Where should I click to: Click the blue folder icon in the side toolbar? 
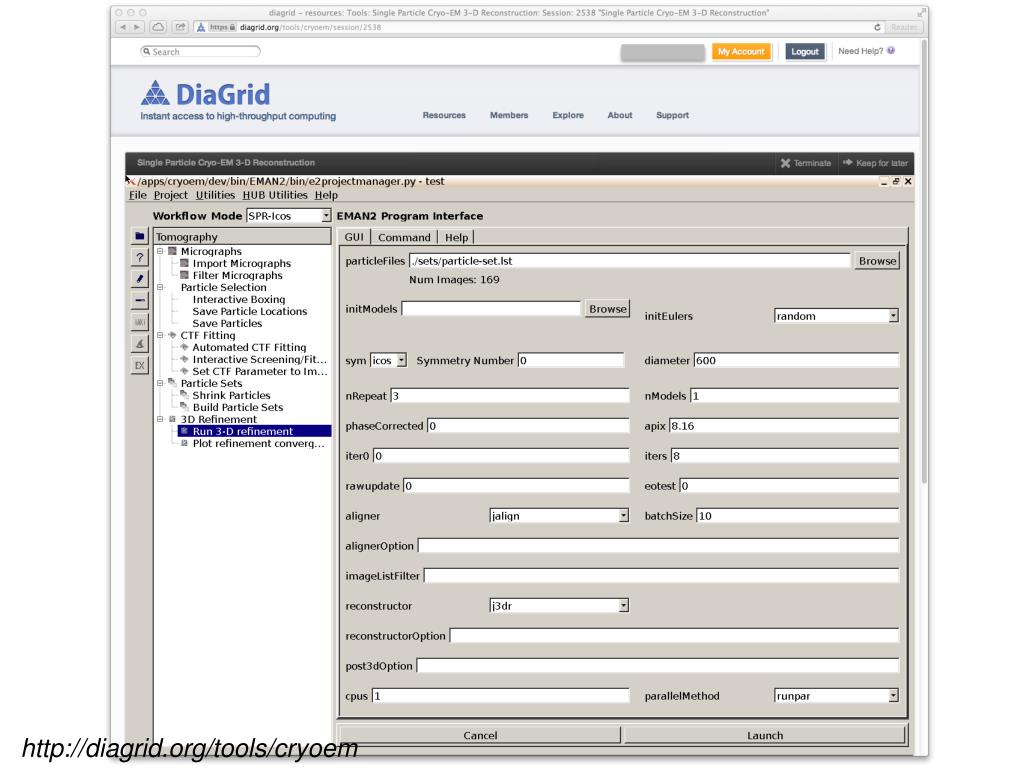[140, 236]
